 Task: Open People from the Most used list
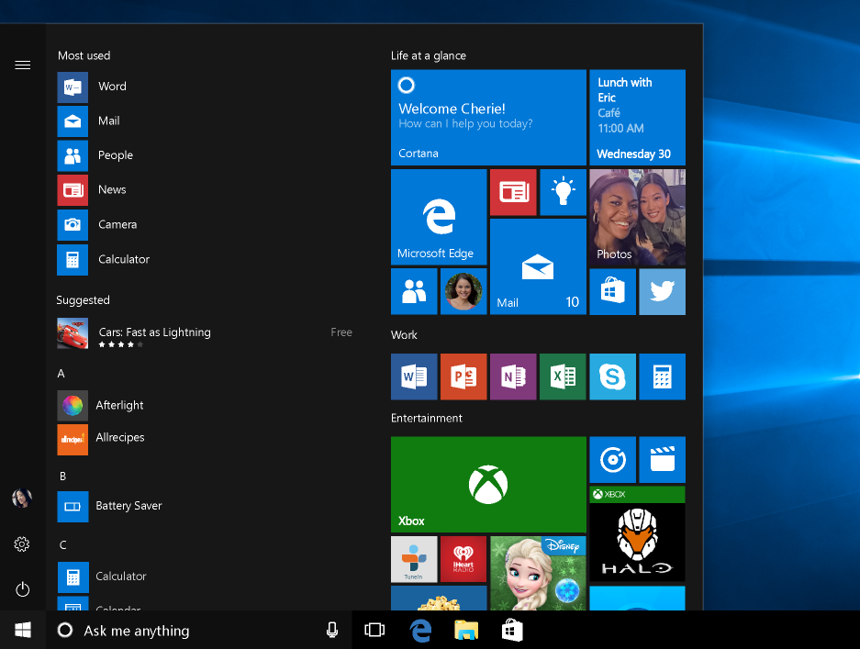(x=204, y=156)
